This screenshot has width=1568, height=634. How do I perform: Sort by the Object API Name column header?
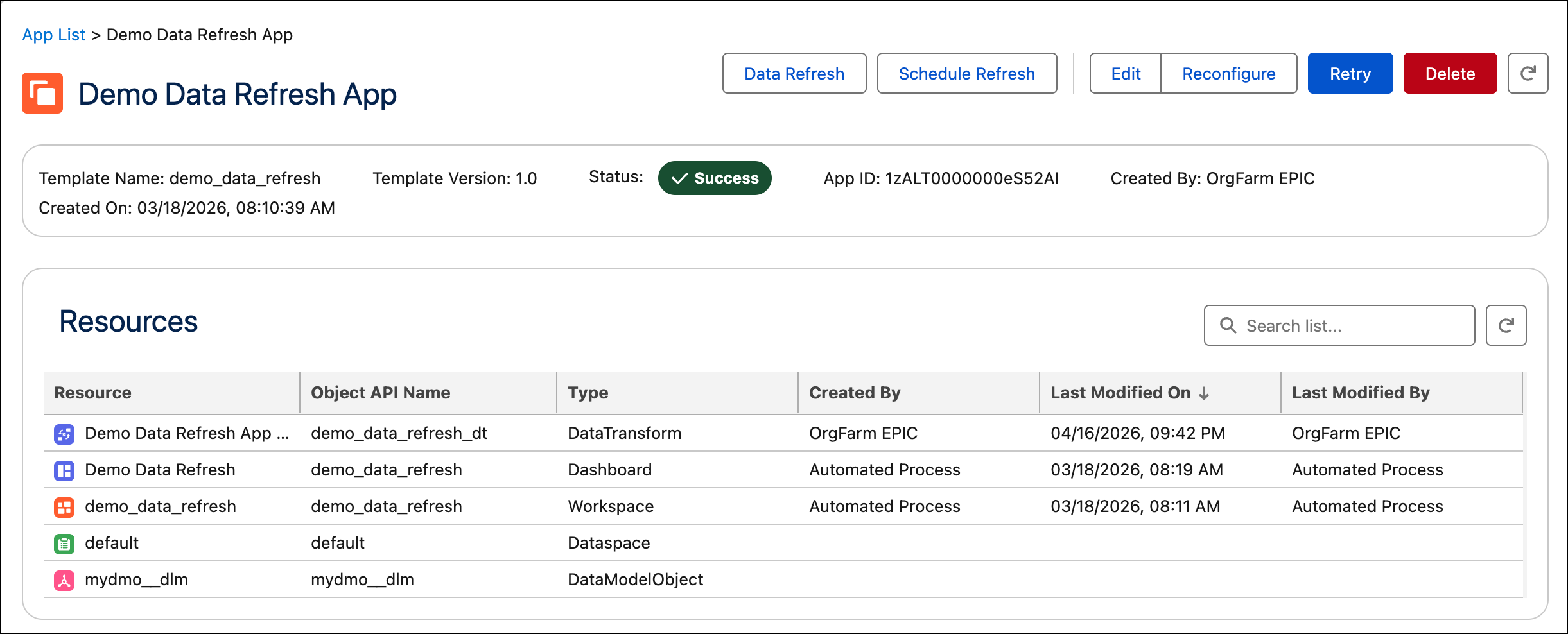coord(428,393)
